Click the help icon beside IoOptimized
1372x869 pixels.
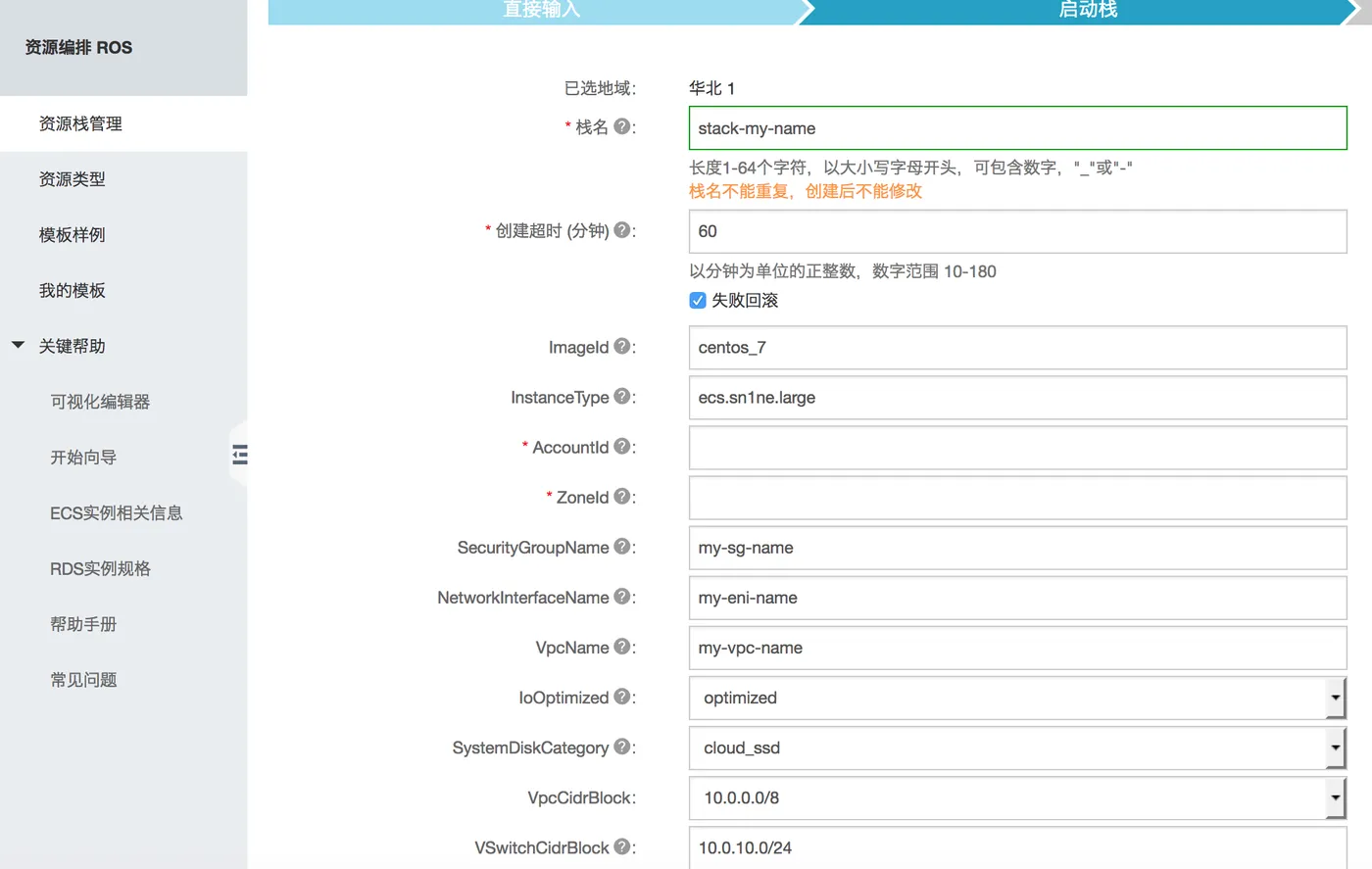(x=621, y=697)
